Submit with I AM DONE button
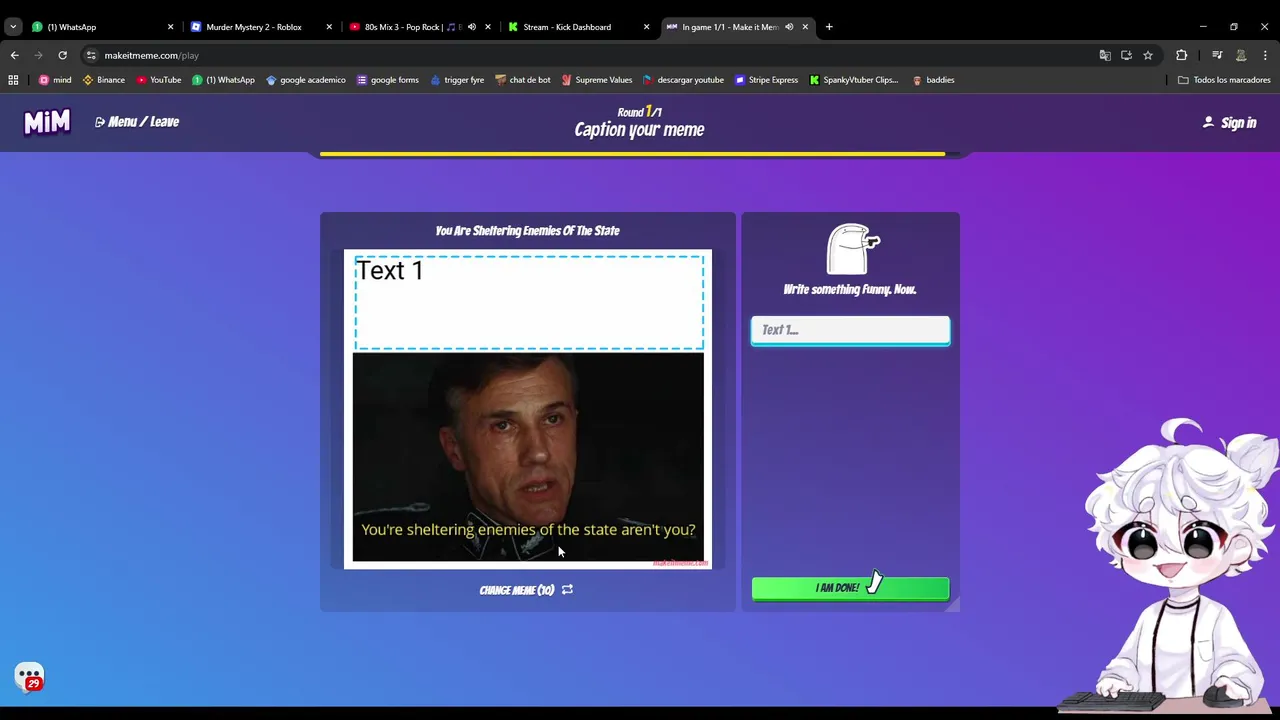Screen dimensions: 1280x720 850,588
